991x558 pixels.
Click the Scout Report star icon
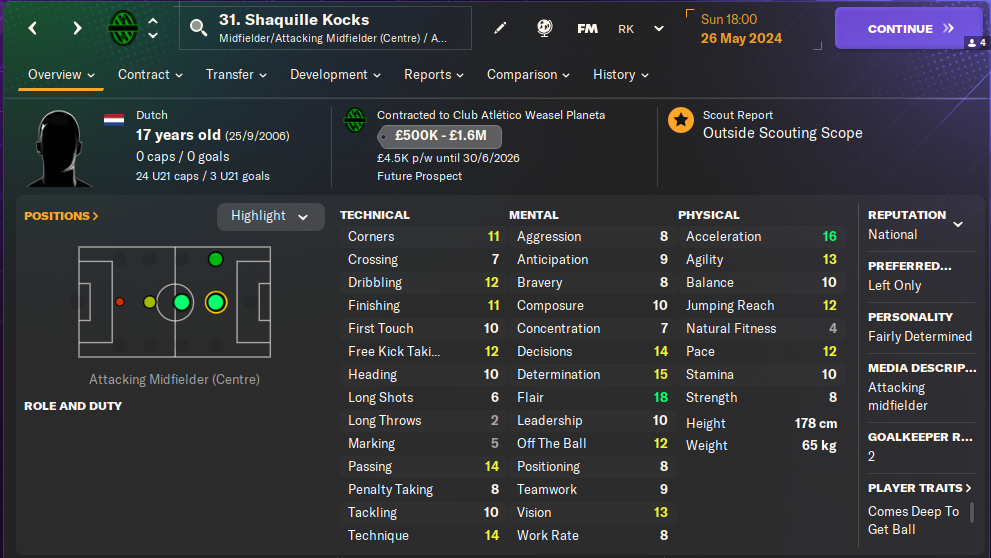(x=681, y=121)
